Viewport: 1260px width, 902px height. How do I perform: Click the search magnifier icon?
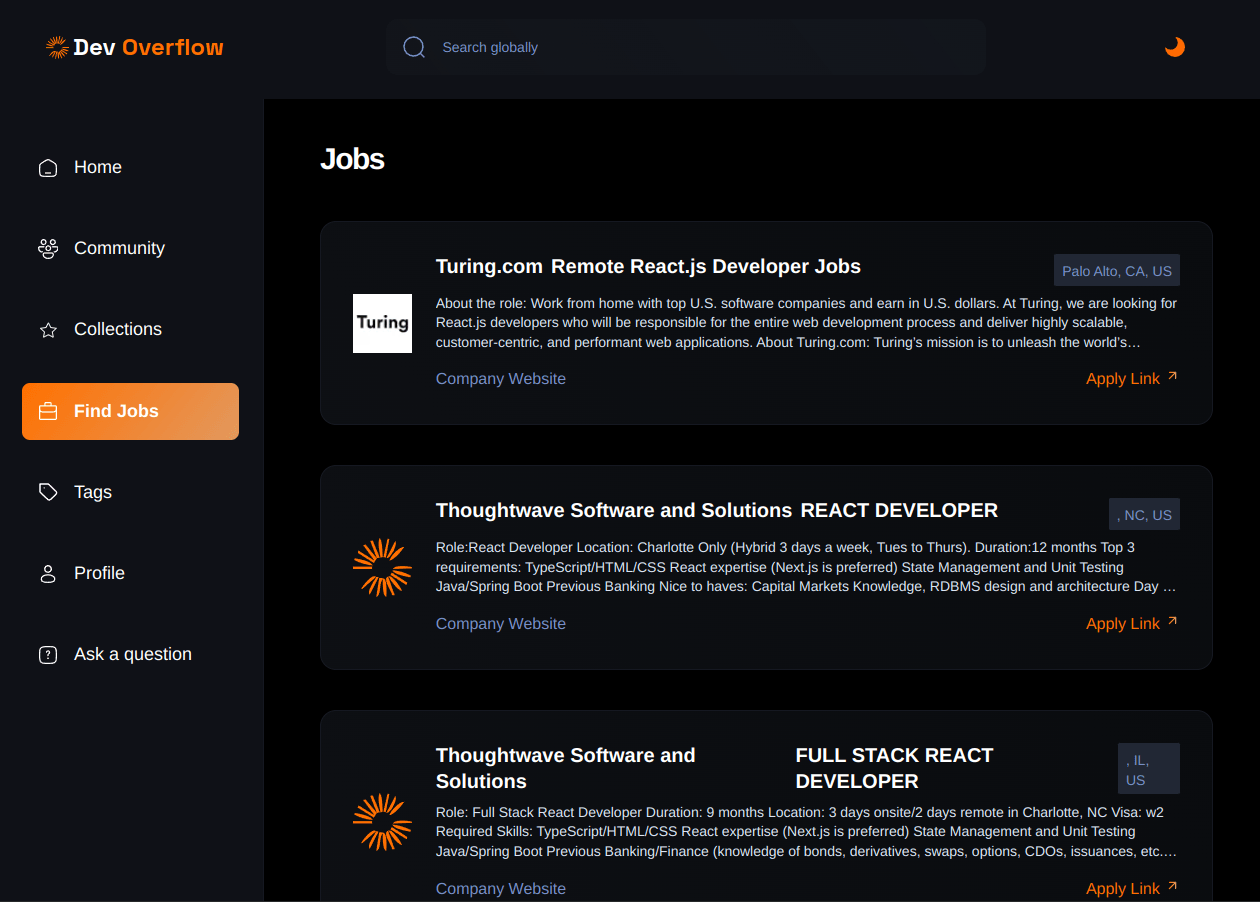pyautogui.click(x=414, y=47)
